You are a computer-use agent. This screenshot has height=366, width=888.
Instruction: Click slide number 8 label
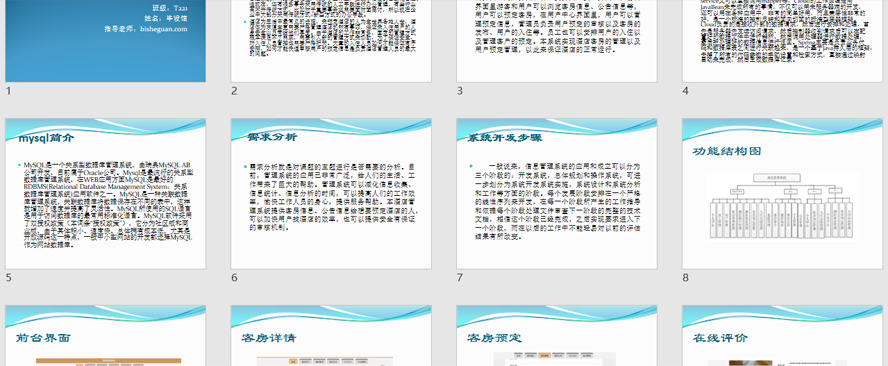686,278
